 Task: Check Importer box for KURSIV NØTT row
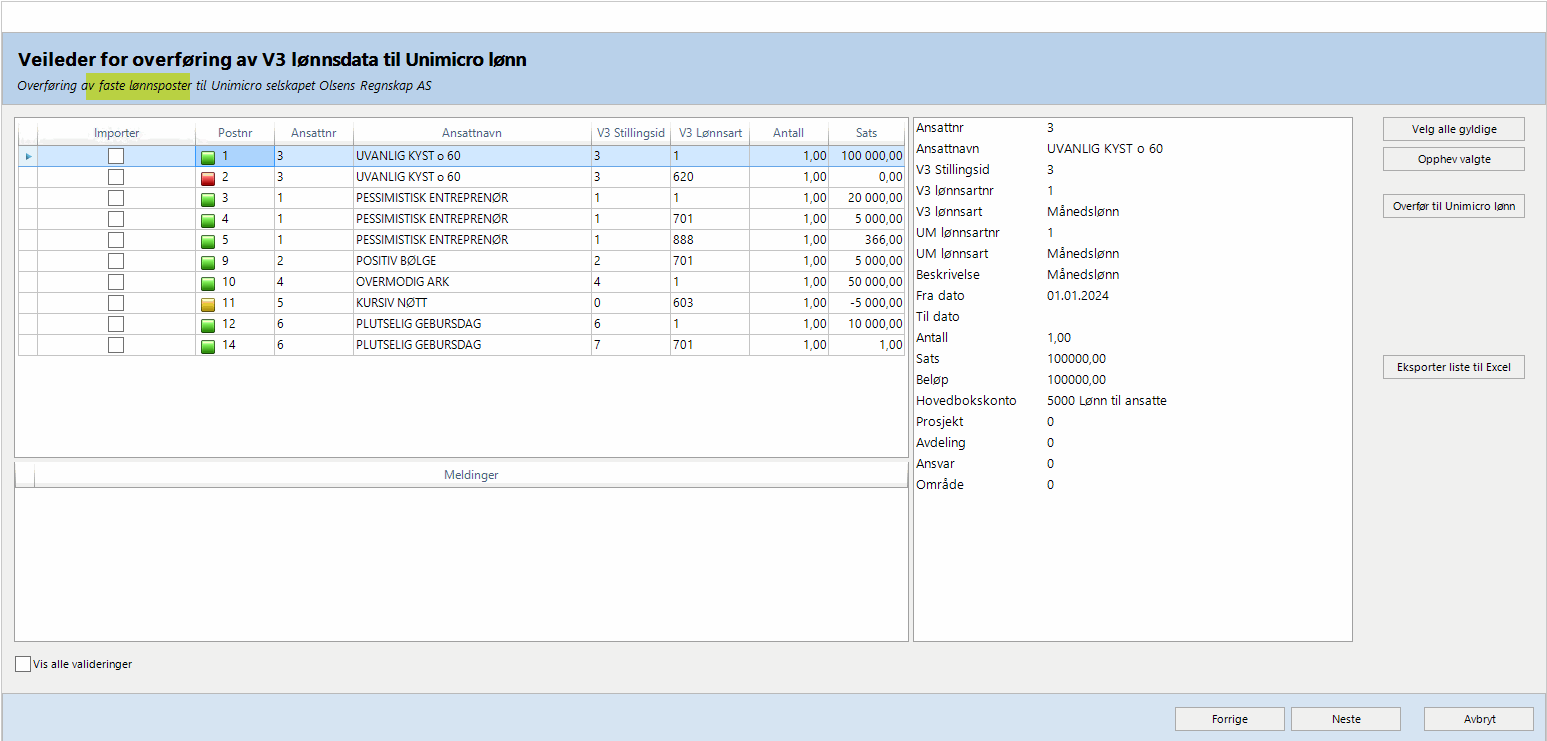tap(116, 303)
